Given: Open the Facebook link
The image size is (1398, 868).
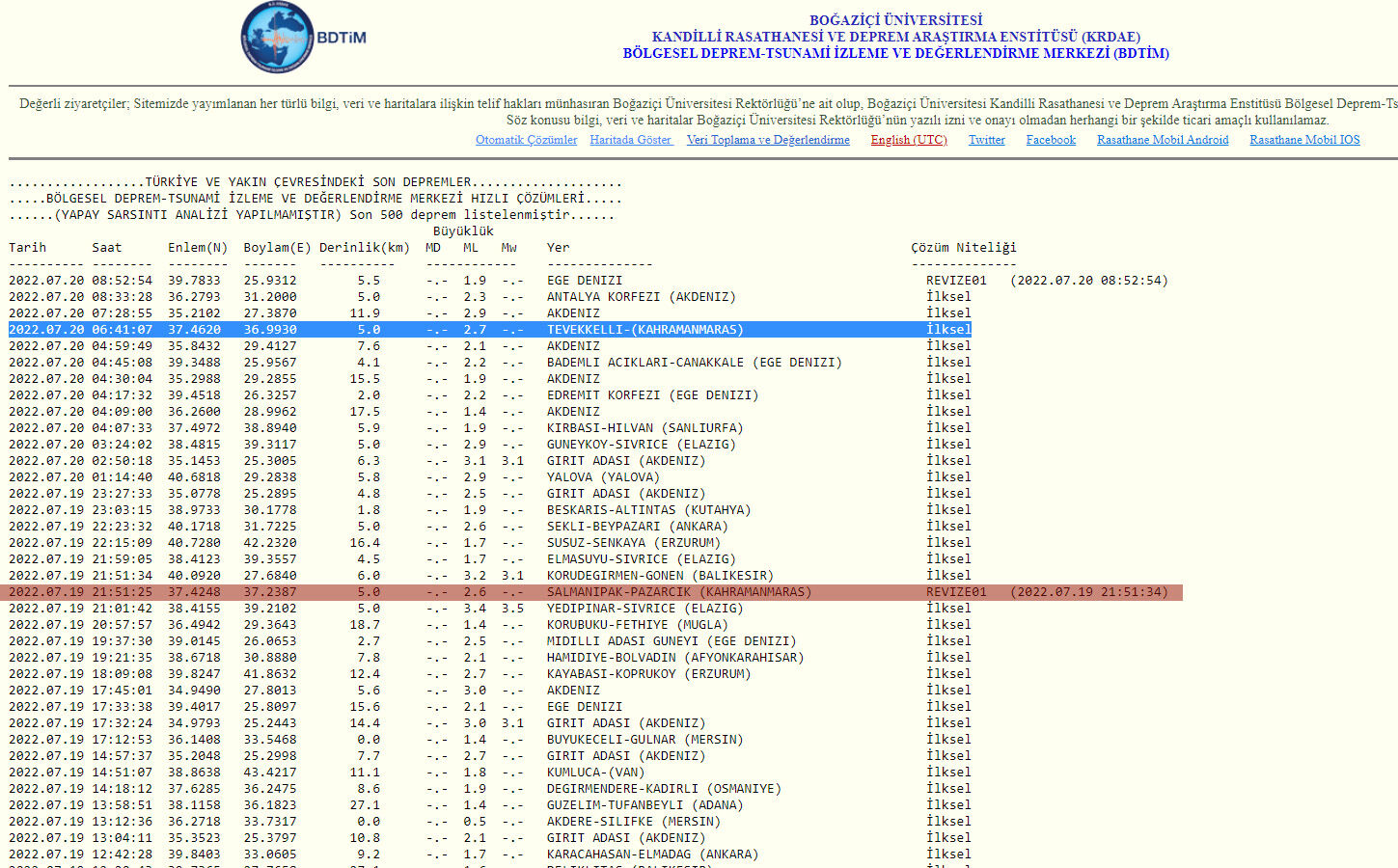Looking at the screenshot, I should 1051,140.
